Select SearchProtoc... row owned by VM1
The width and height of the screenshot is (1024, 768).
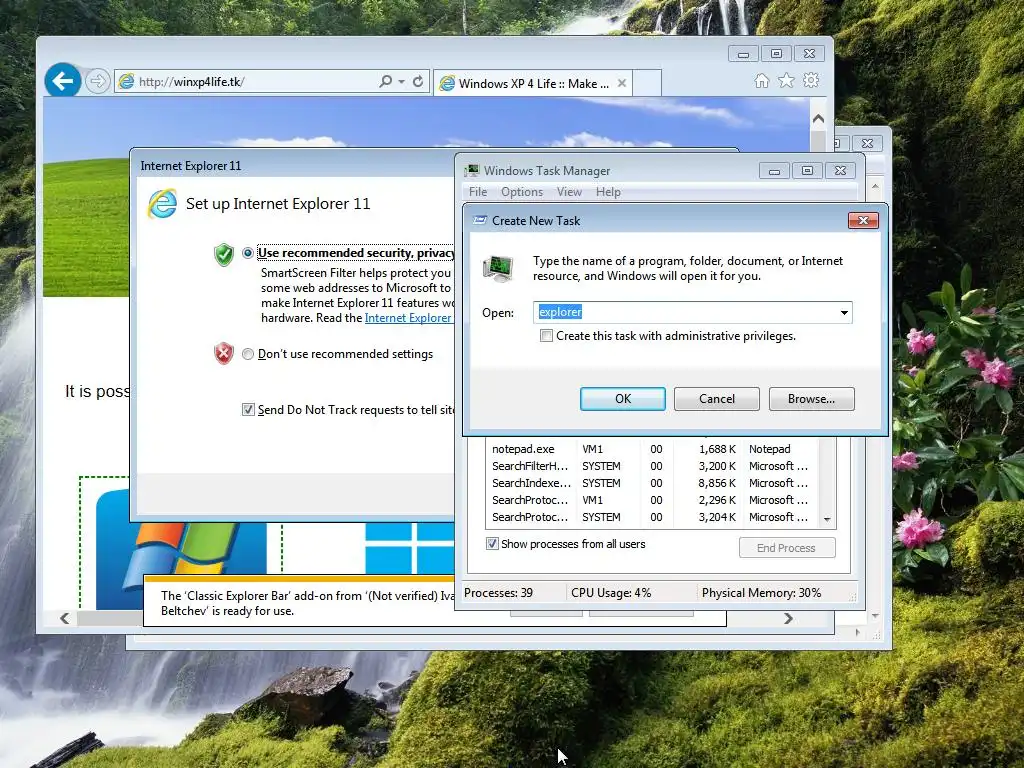652,500
